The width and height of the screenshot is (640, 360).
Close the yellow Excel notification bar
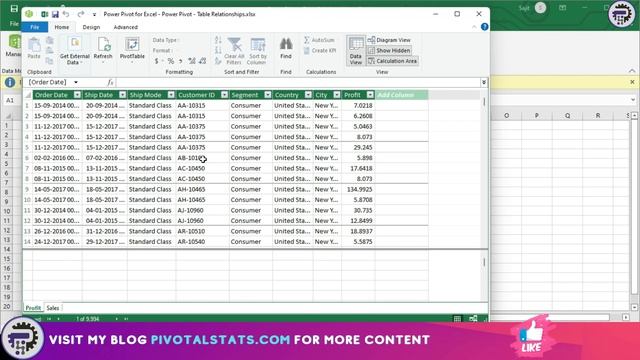[632, 82]
